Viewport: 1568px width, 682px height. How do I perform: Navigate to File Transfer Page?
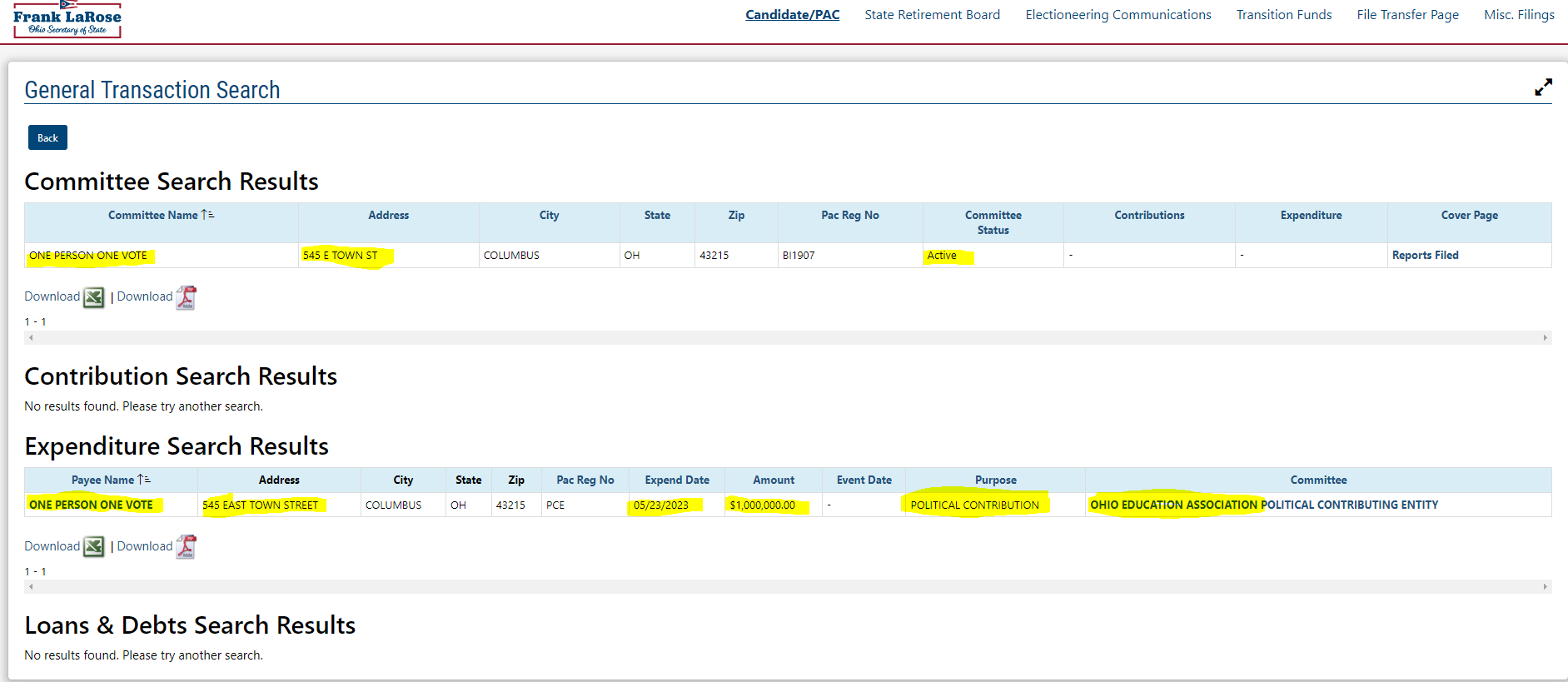point(1407,15)
